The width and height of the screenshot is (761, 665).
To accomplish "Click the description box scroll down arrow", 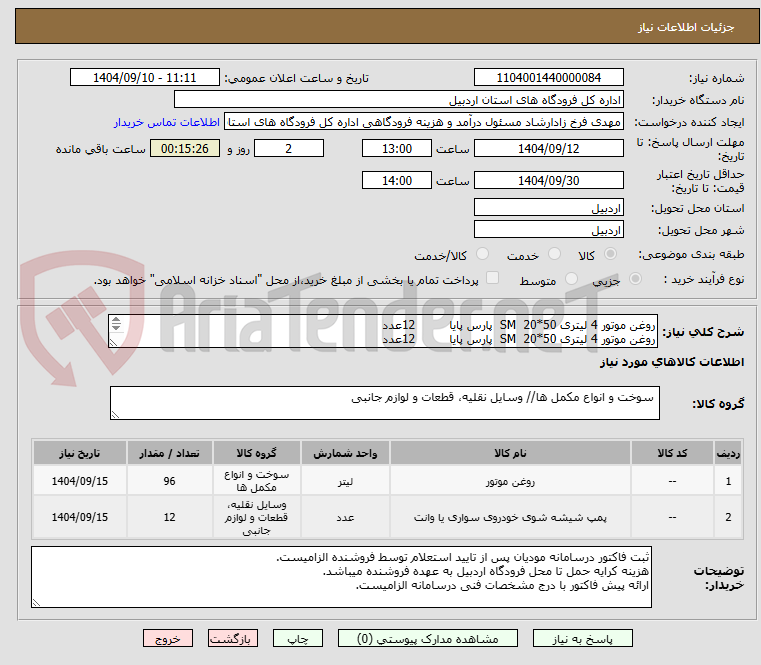I will (116, 328).
